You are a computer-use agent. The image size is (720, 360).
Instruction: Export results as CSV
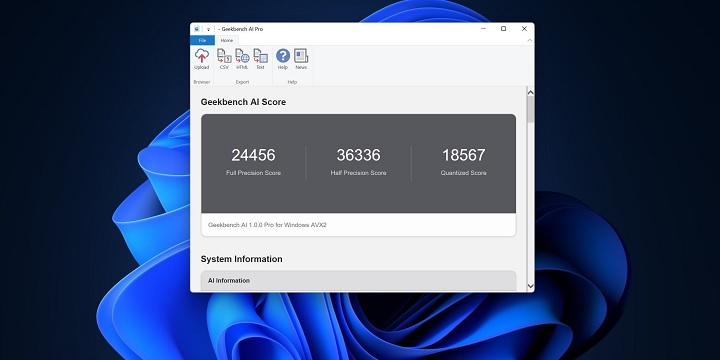pyautogui.click(x=224, y=60)
